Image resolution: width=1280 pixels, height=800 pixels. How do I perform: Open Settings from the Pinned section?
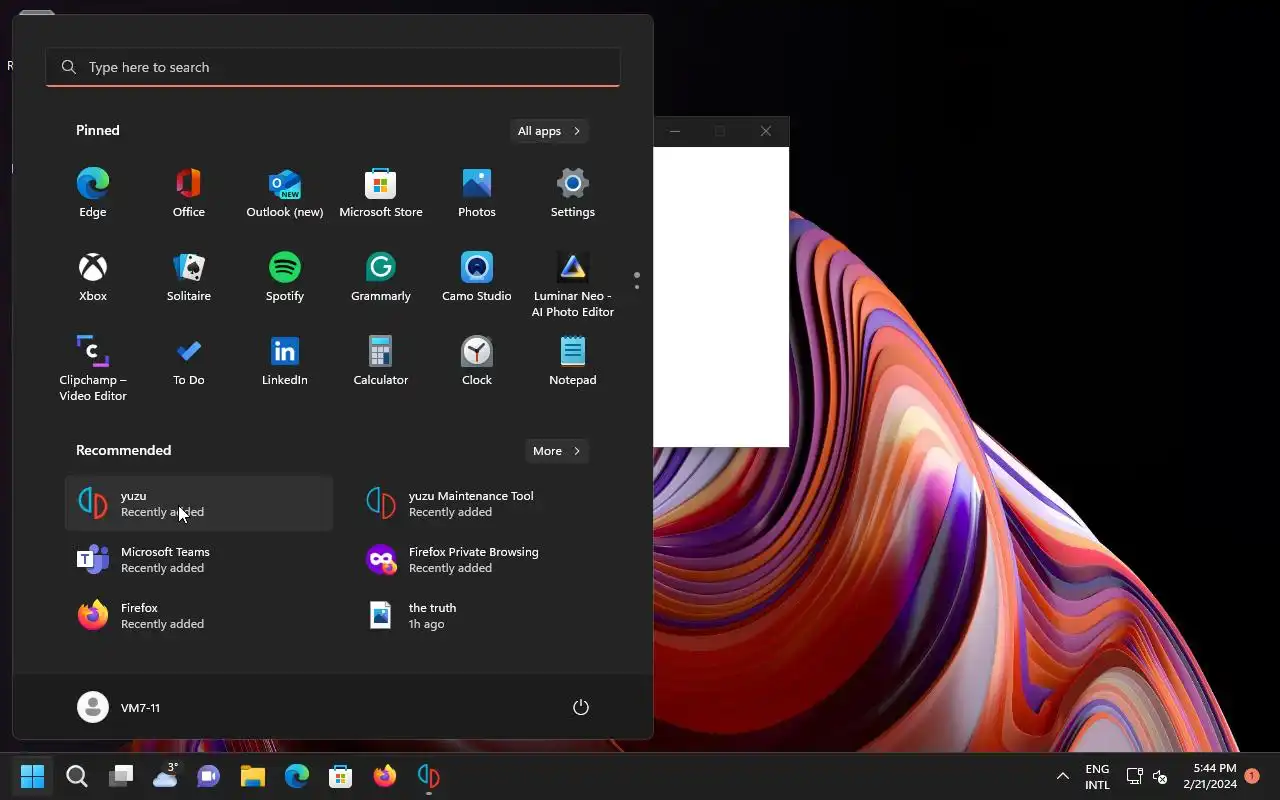573,193
